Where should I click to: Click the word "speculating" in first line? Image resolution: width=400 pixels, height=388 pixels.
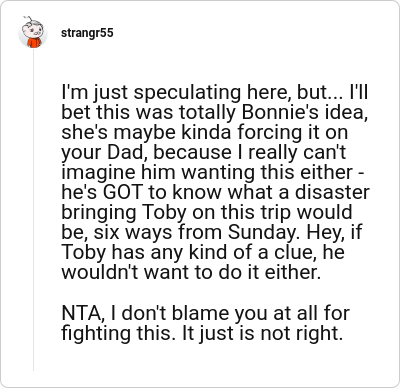point(187,93)
